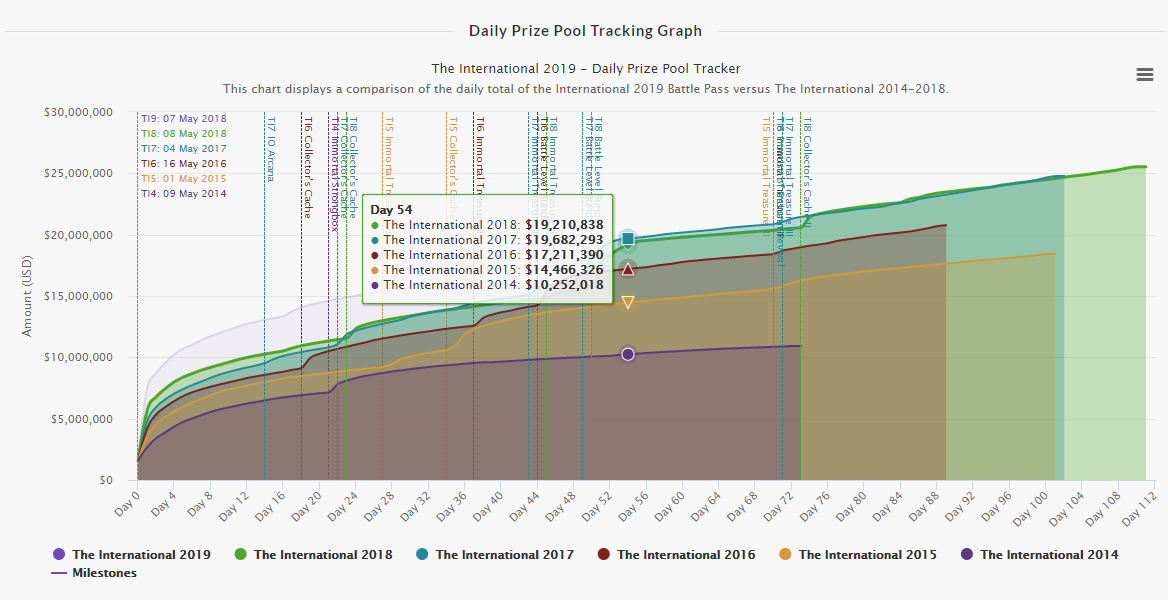This screenshot has height=600, width=1168.
Task: Click the "TI5: 01 May 2015" start label
Action: (x=184, y=178)
